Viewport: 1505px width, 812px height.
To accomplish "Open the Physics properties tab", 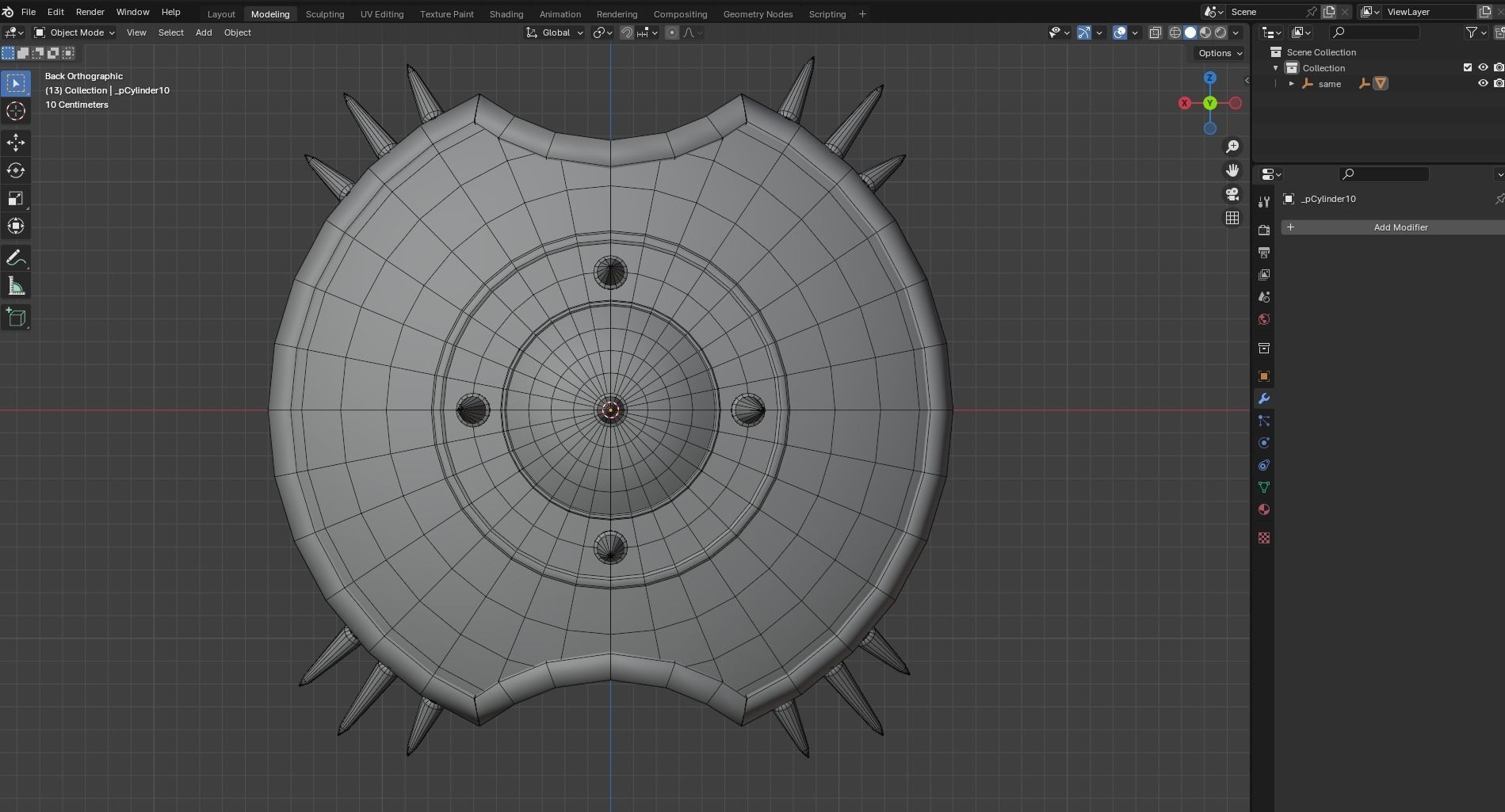I will 1264,443.
